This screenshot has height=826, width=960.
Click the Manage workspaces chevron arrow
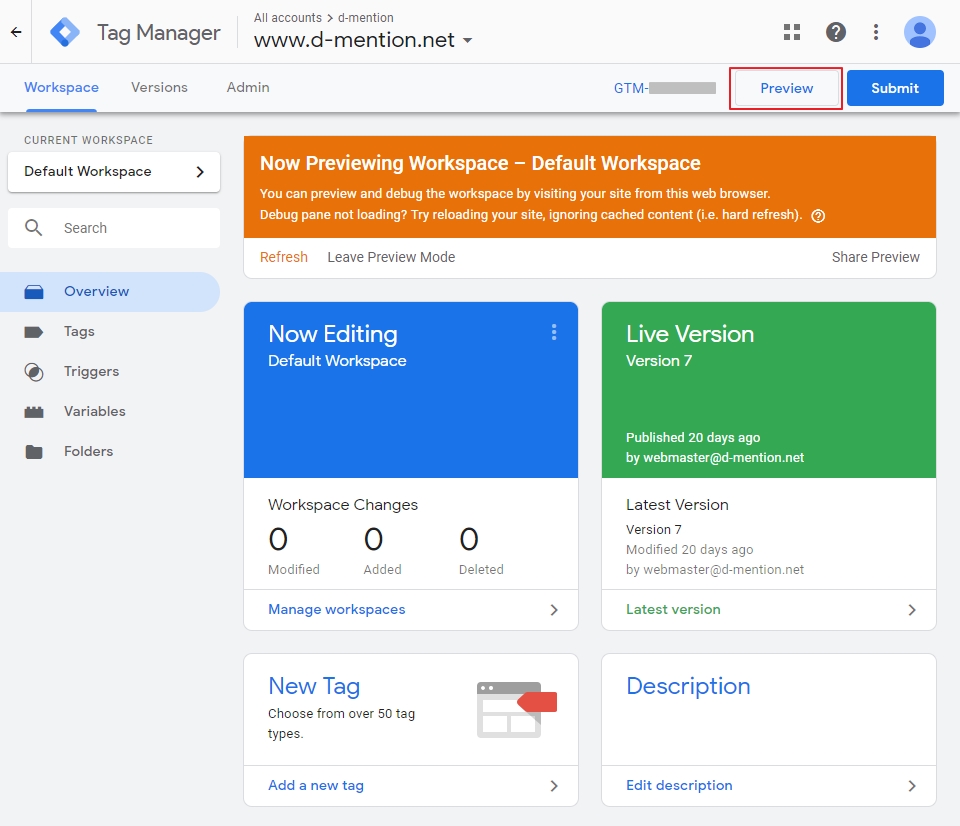(x=553, y=610)
